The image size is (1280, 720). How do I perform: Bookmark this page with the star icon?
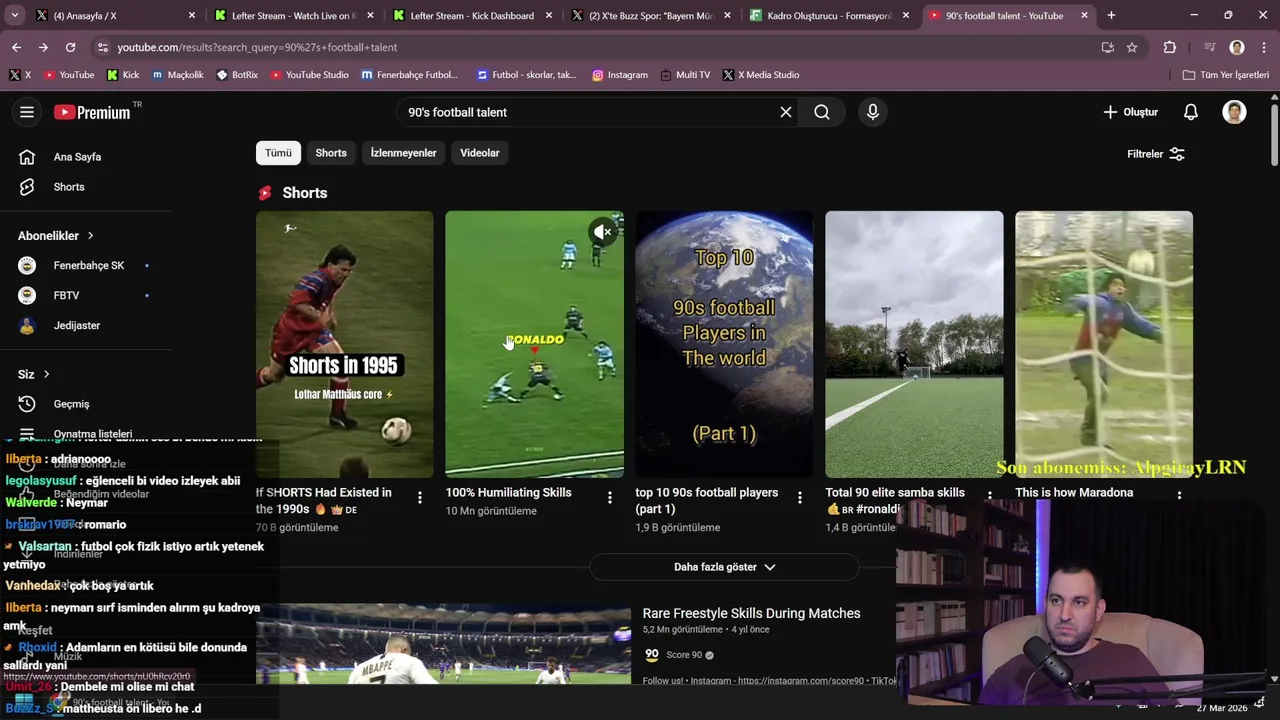(x=1132, y=47)
